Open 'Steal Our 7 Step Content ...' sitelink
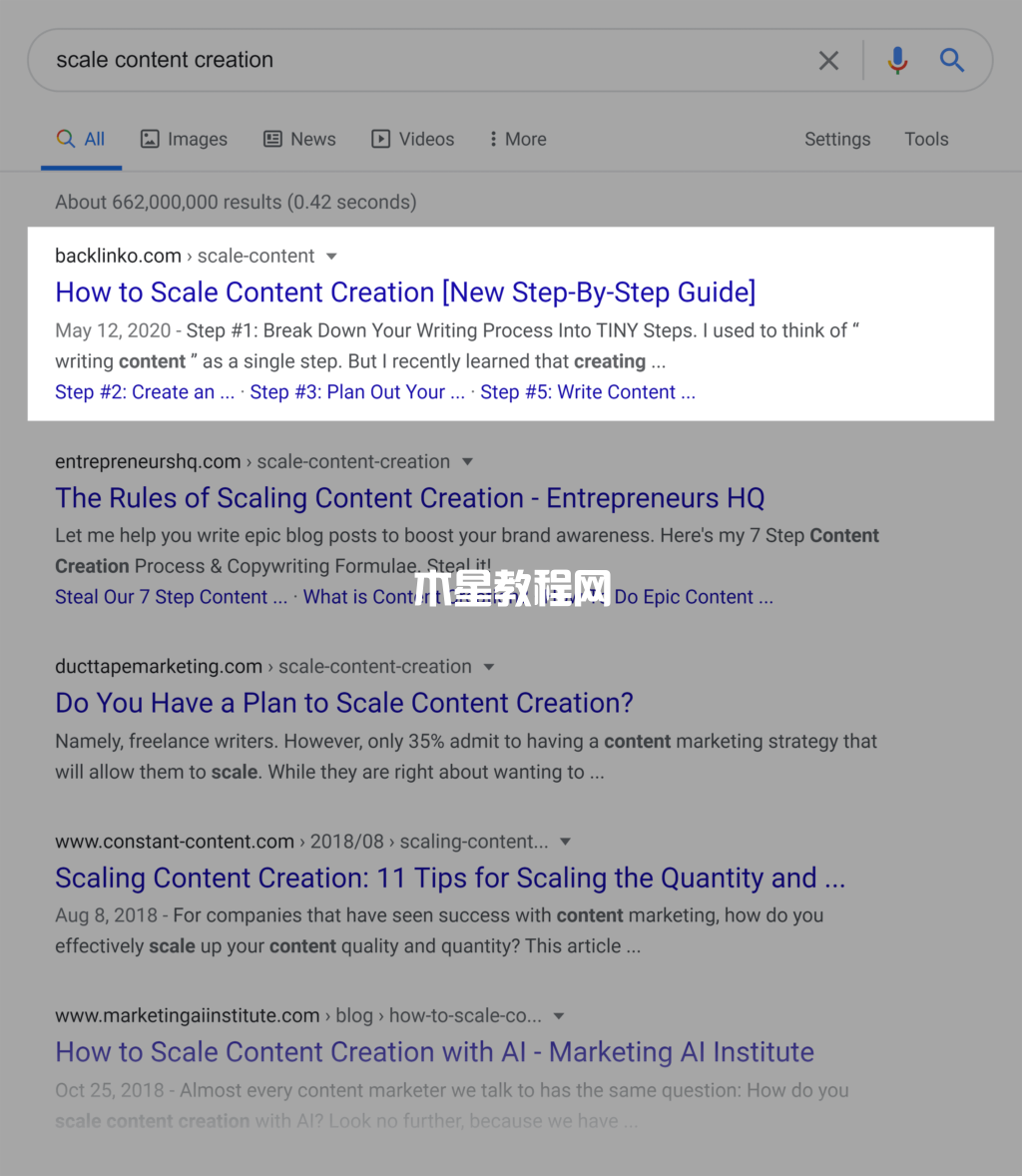1022x1176 pixels. pos(171,597)
